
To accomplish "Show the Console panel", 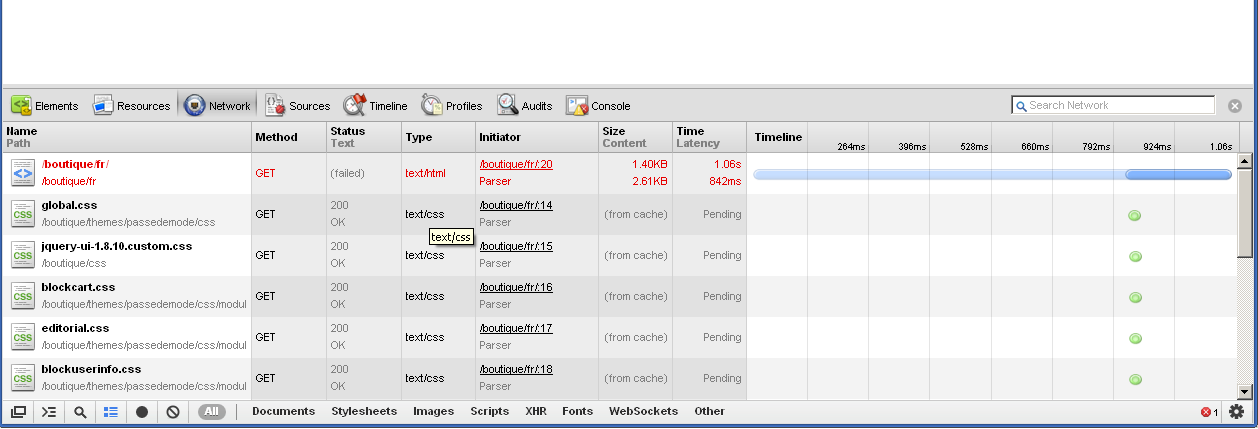I will click(598, 105).
